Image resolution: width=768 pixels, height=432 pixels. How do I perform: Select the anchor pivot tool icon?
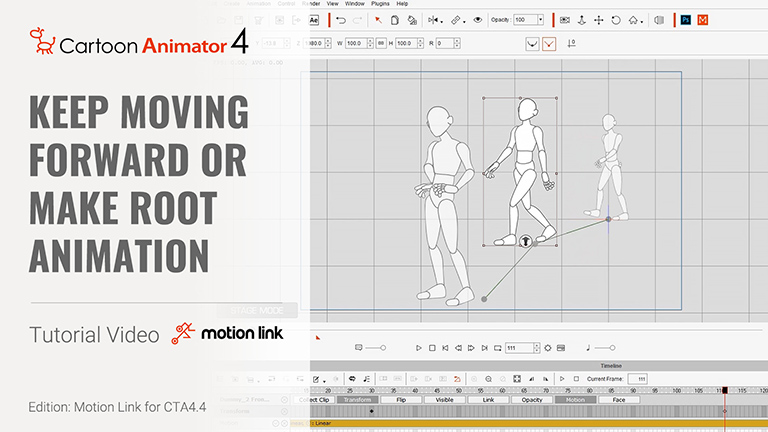click(582, 20)
